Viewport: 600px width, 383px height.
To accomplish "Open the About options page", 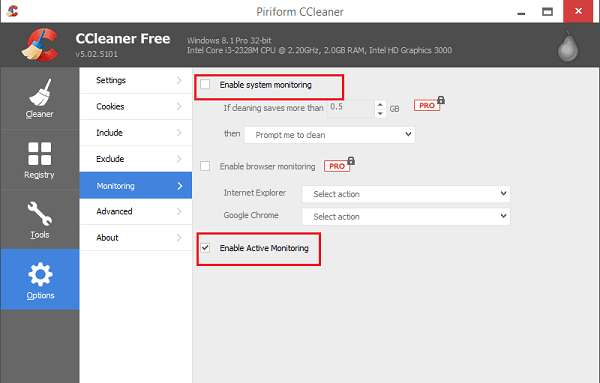I will (x=136, y=238).
